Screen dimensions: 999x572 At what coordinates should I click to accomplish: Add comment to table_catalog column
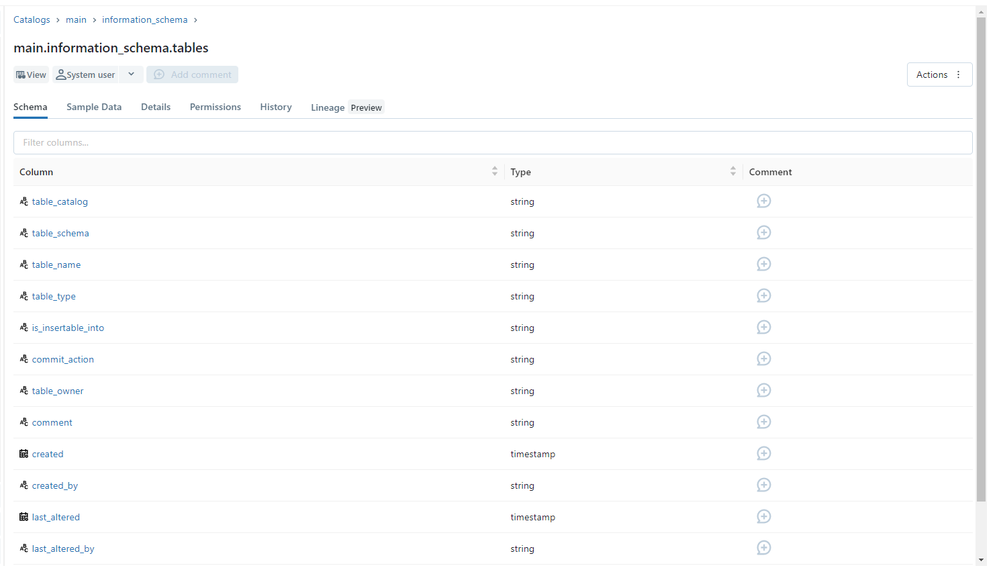coord(763,201)
